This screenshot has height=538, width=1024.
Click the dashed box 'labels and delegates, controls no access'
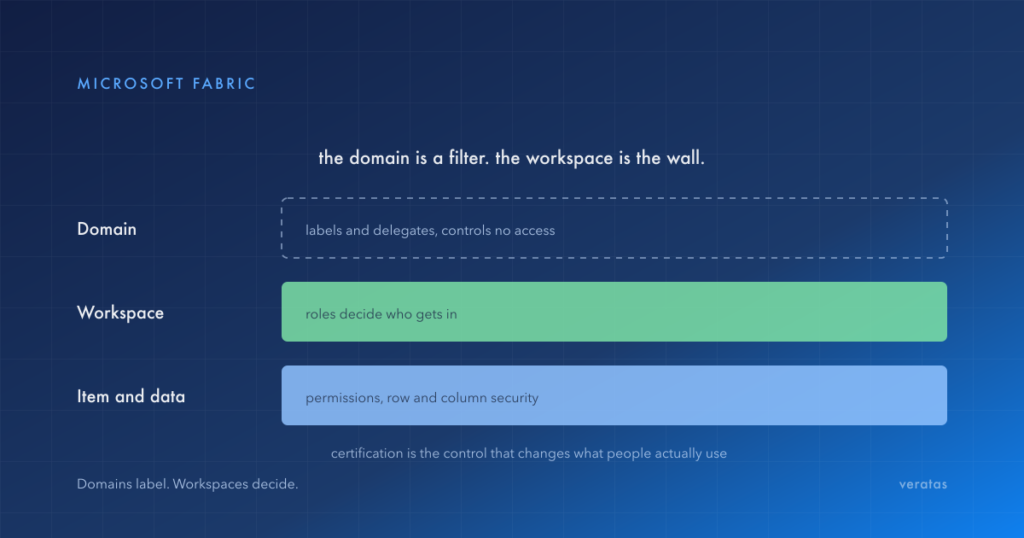click(614, 229)
